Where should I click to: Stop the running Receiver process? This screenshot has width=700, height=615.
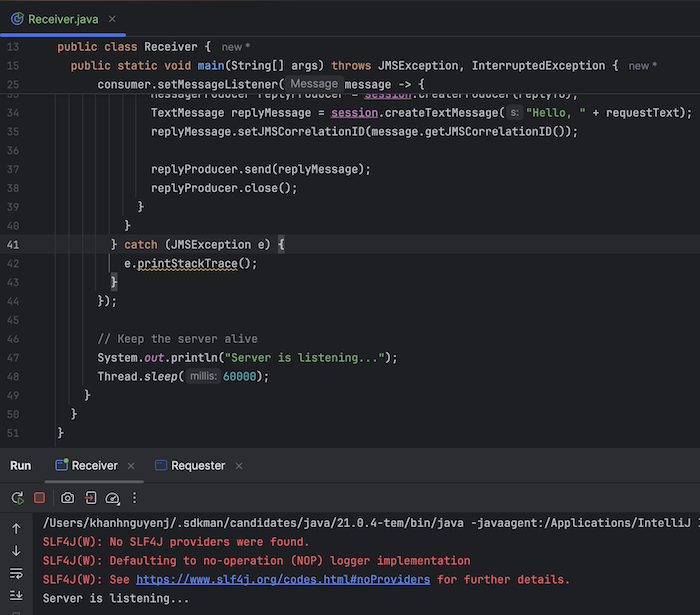coord(39,498)
